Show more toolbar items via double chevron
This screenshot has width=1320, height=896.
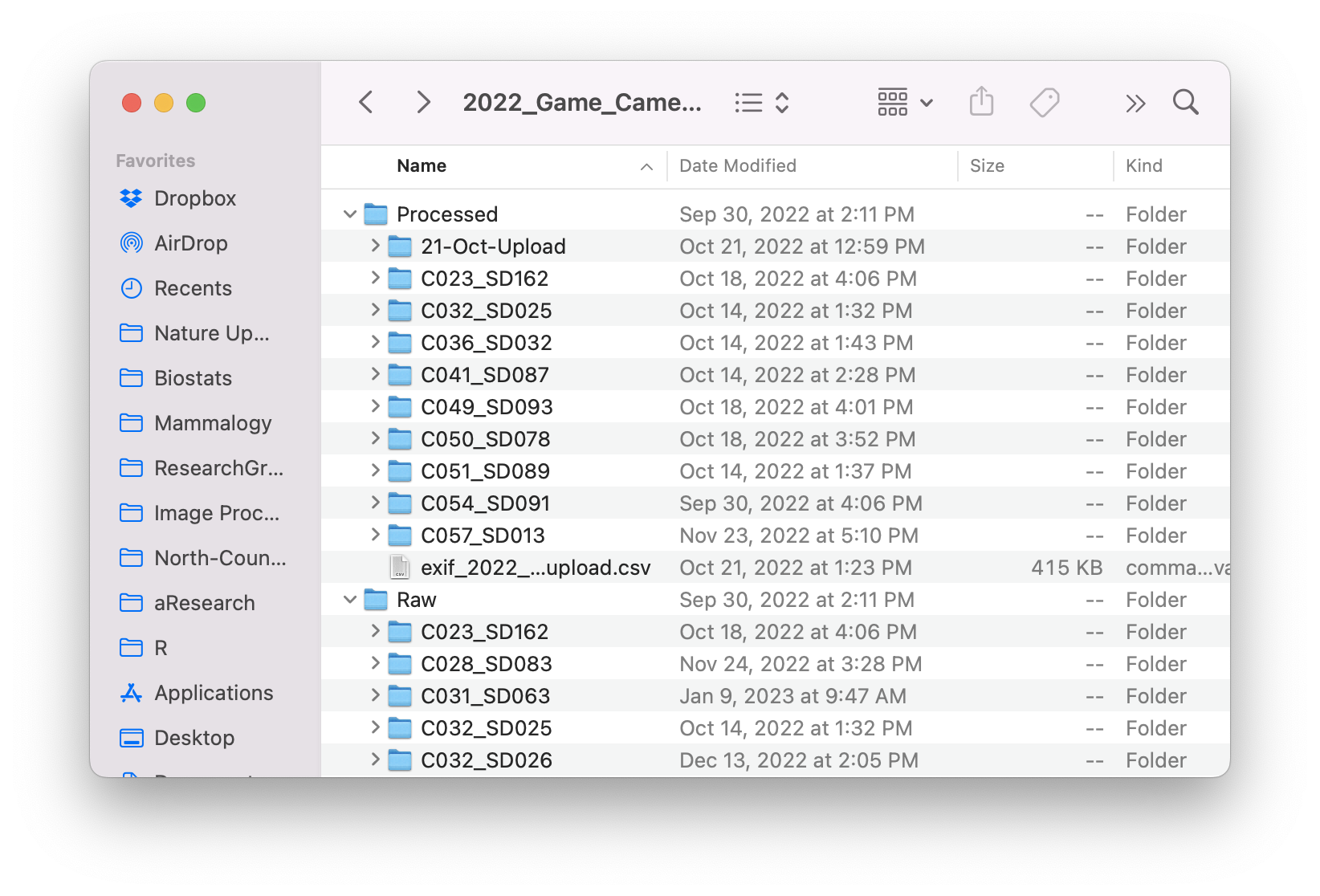click(1135, 103)
